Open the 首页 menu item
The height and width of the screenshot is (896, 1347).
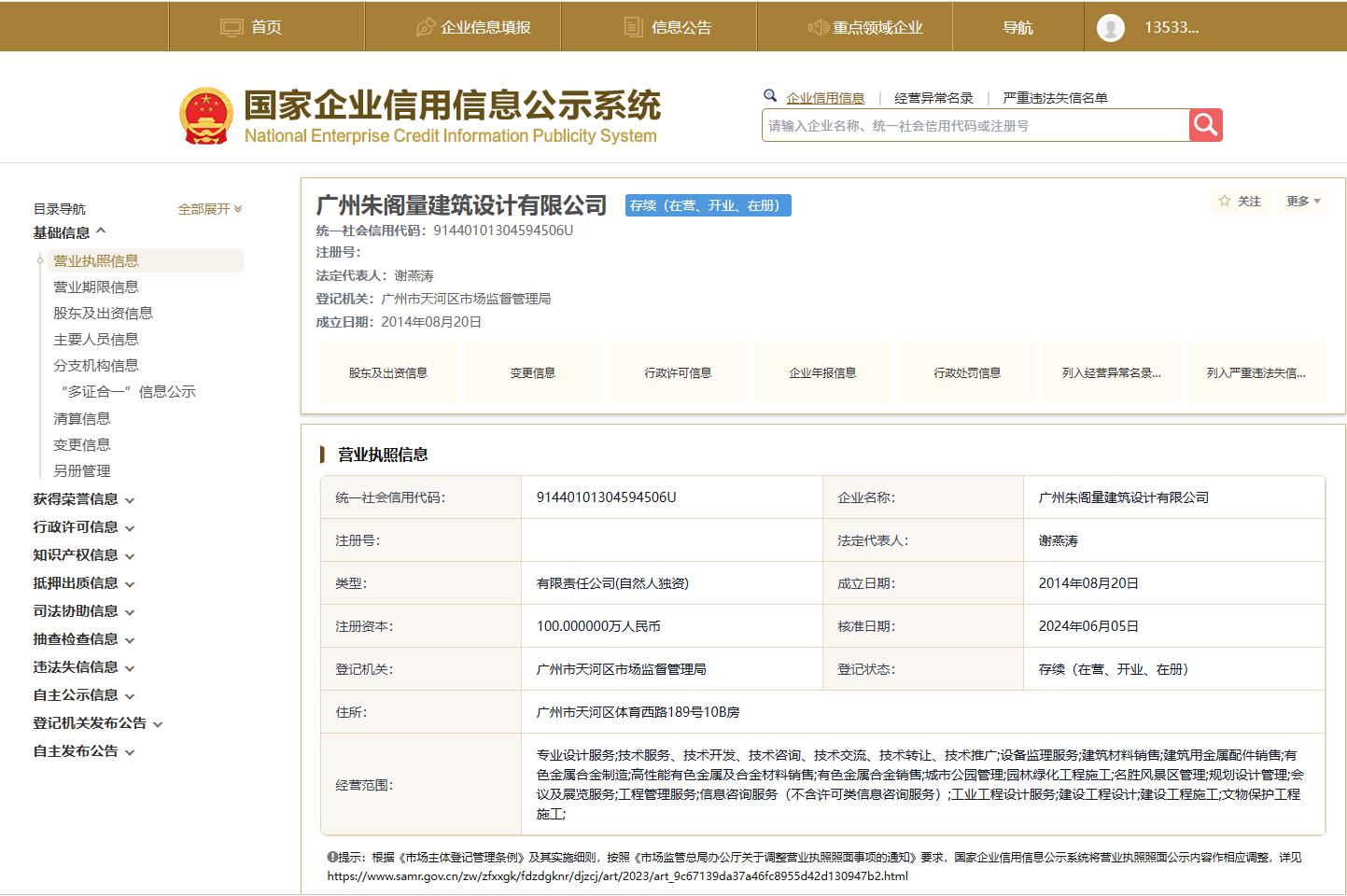click(266, 27)
